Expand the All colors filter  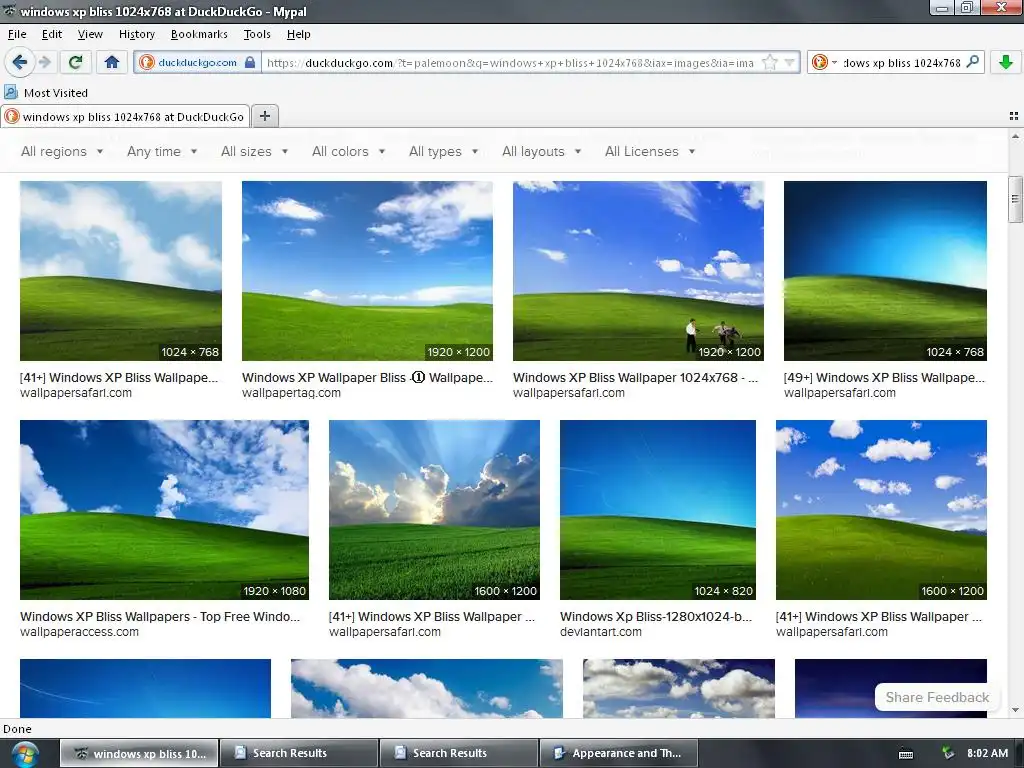click(x=349, y=152)
